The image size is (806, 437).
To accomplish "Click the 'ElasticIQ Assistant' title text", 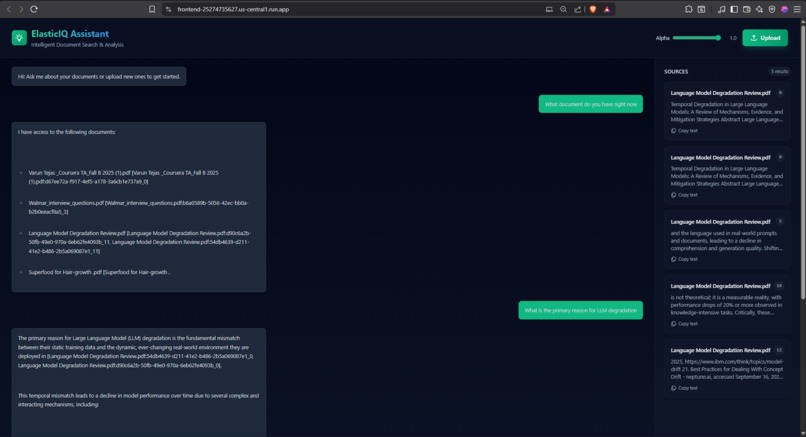I will pos(70,34).
